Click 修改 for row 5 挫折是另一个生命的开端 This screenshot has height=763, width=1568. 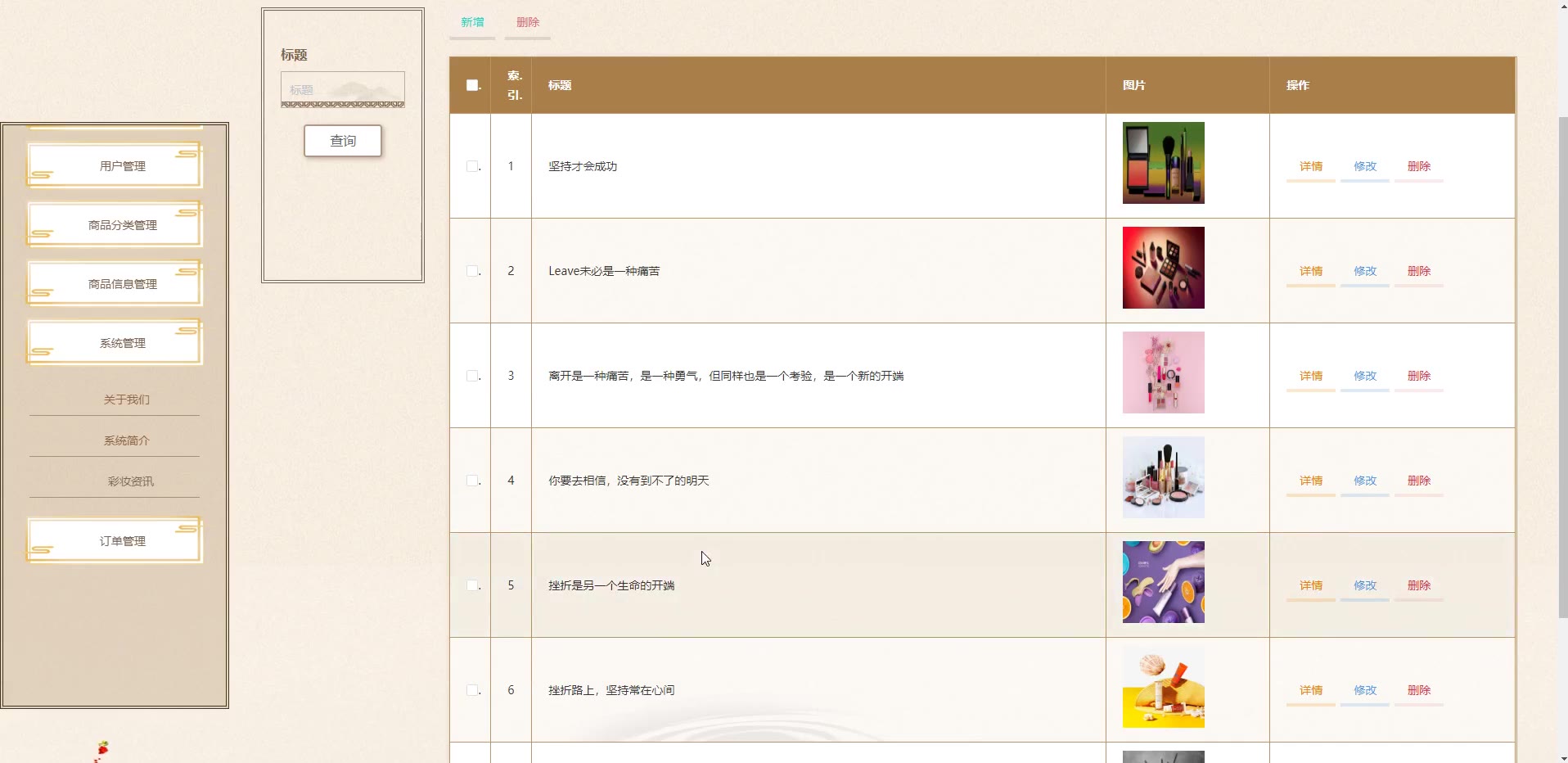click(1365, 585)
